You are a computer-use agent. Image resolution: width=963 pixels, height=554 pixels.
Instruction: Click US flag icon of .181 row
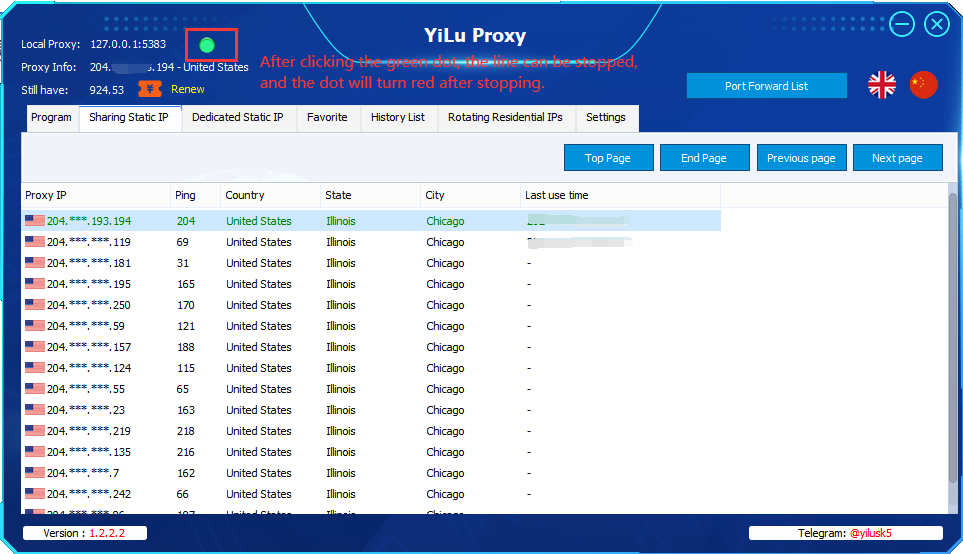[34, 262]
